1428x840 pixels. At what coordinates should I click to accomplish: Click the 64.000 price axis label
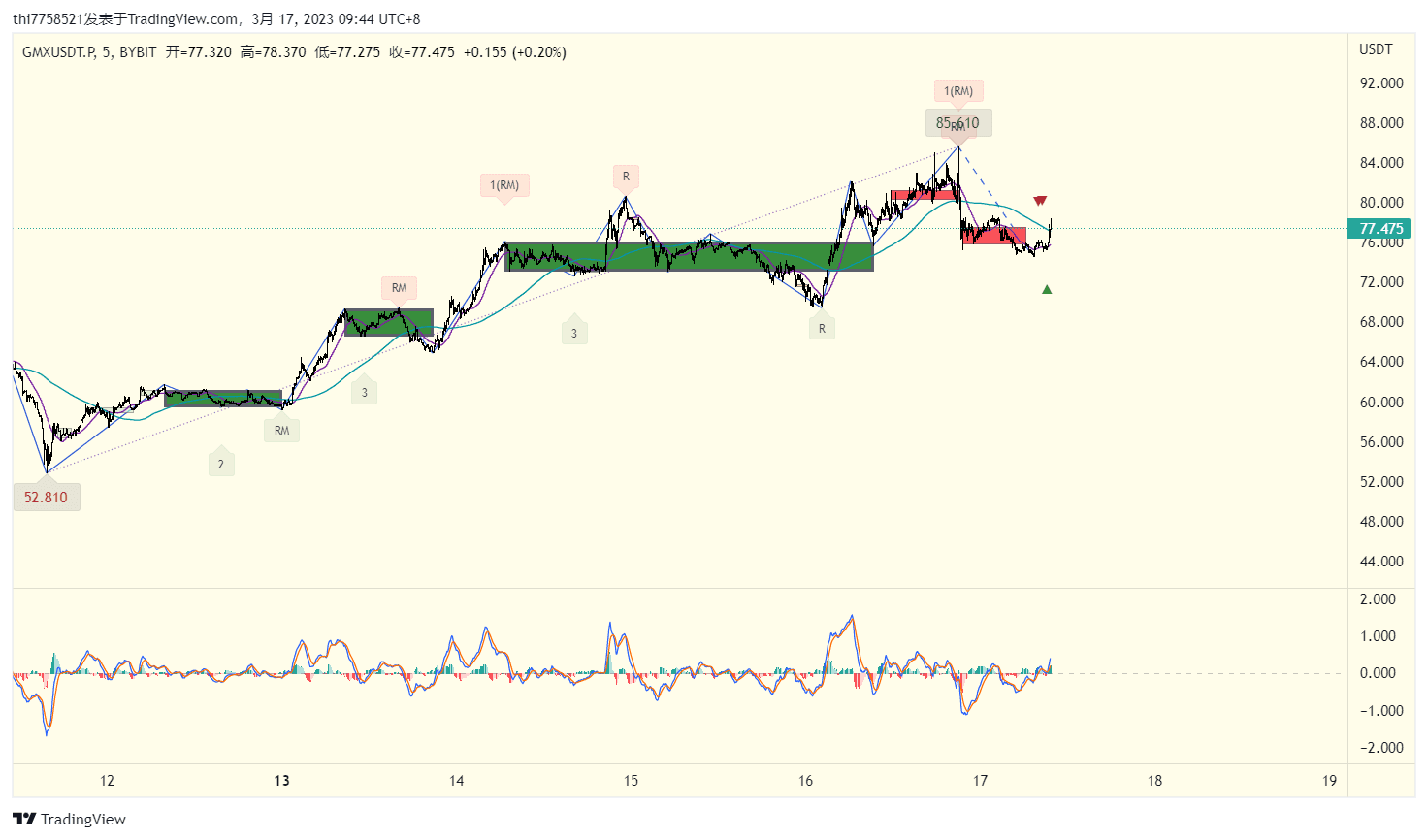[x=1381, y=362]
